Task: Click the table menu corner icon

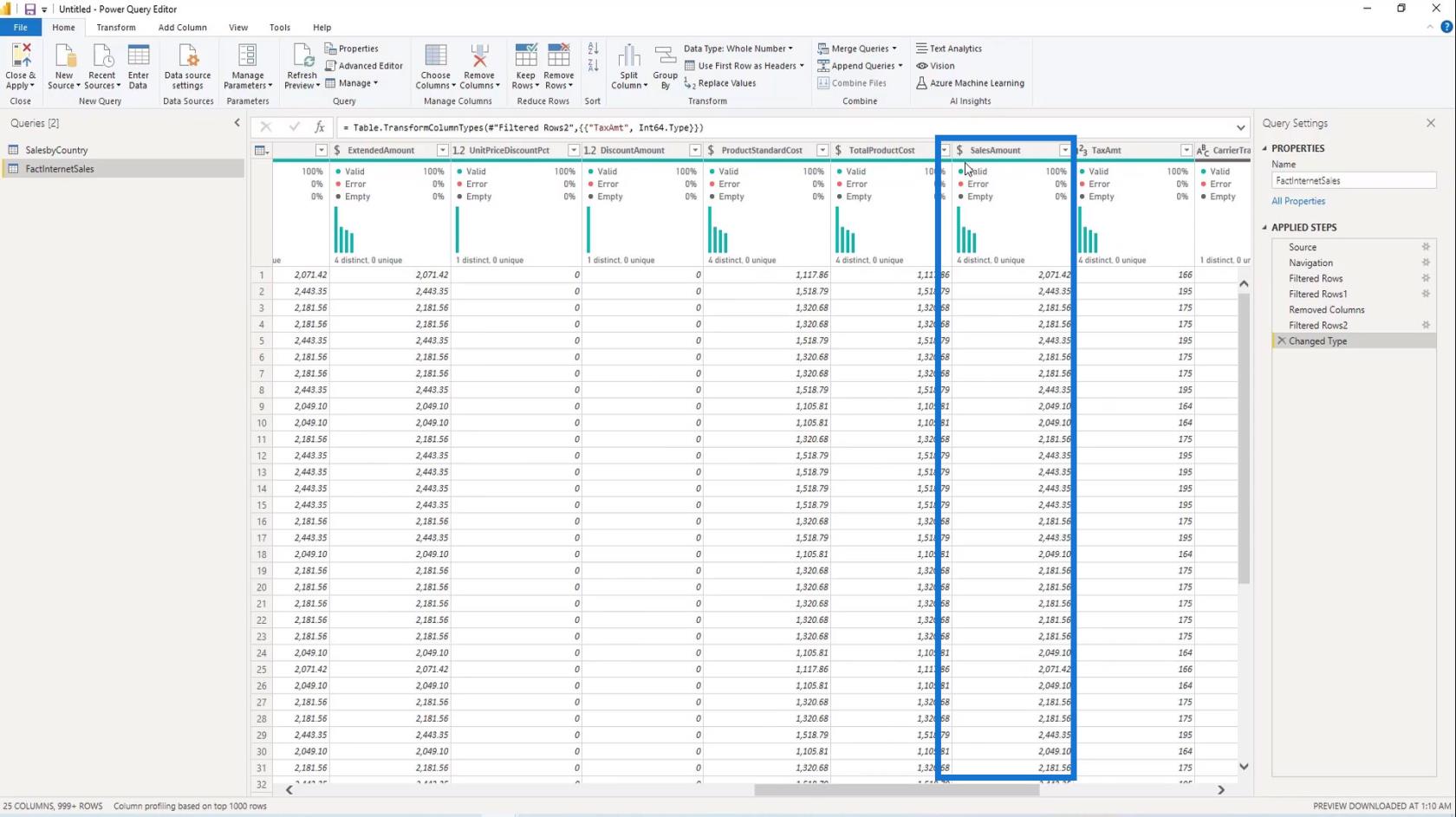Action: point(261,151)
